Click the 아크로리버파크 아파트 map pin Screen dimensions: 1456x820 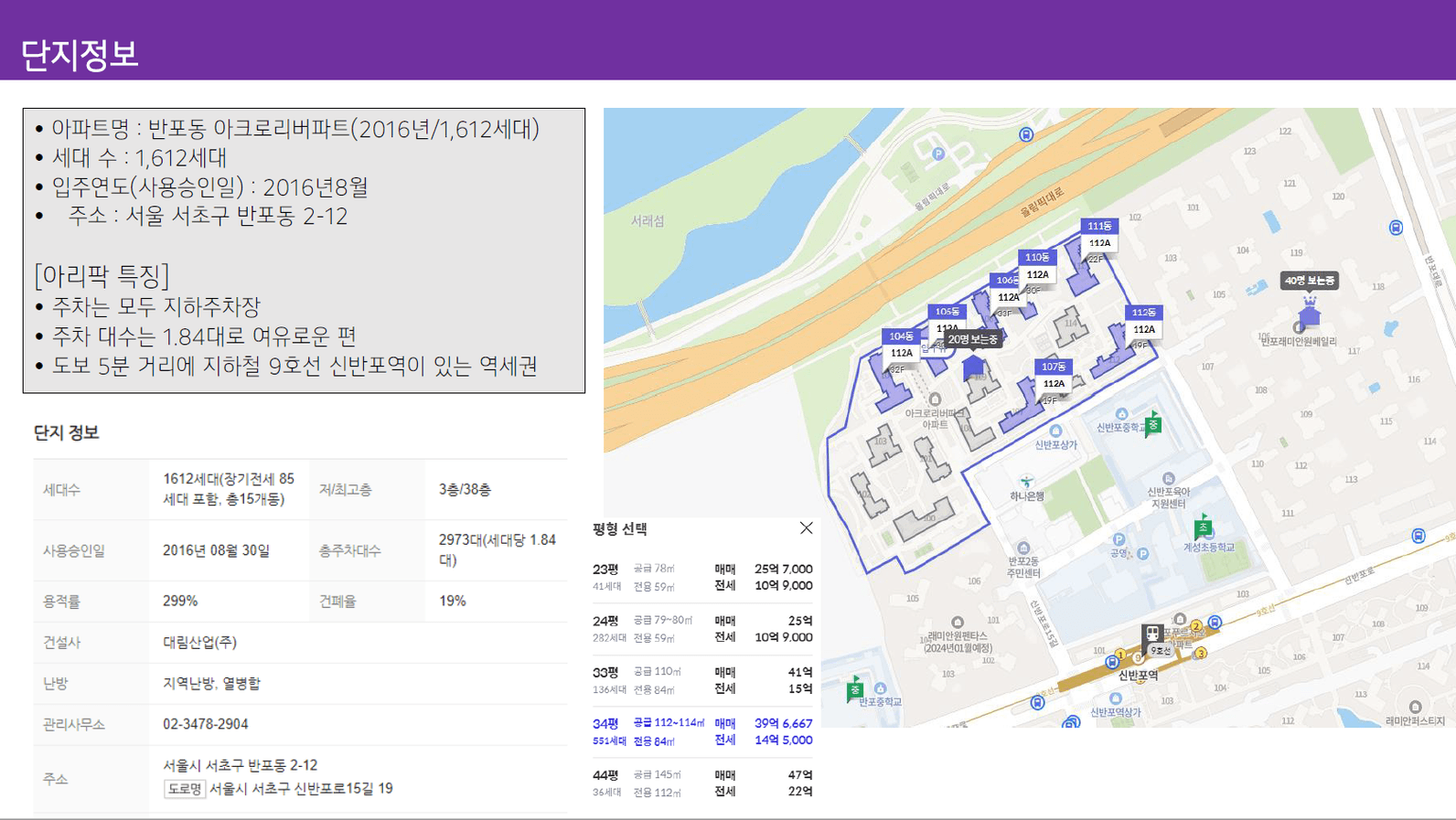point(935,399)
